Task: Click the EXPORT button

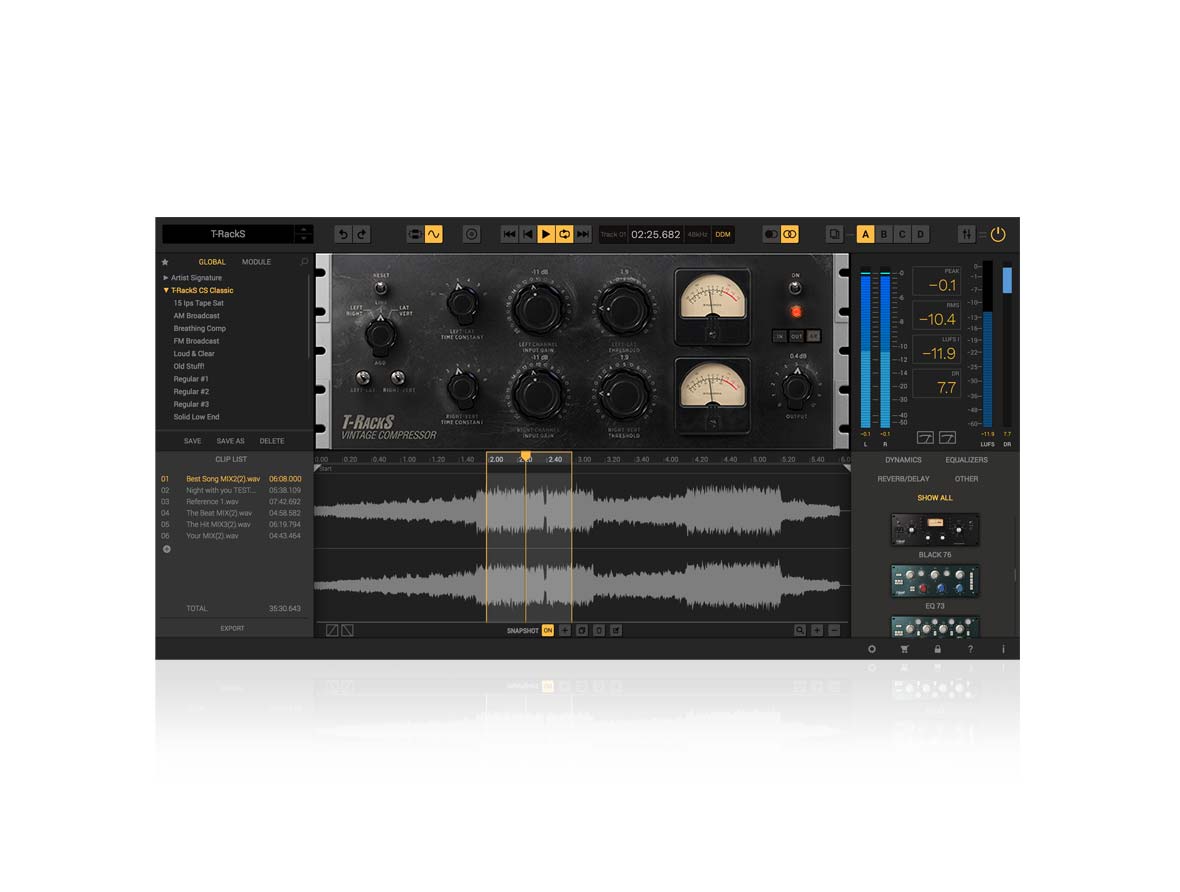Action: point(232,629)
